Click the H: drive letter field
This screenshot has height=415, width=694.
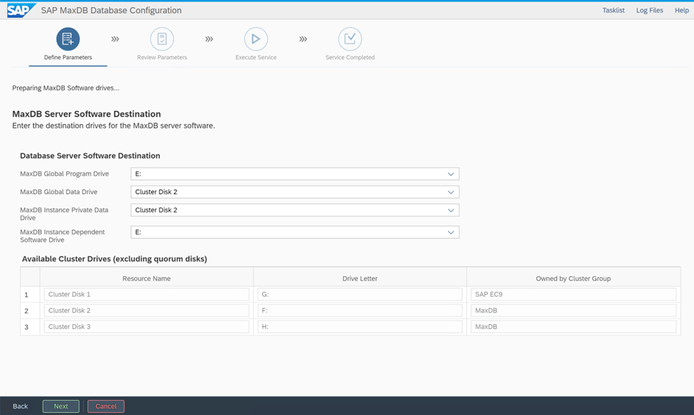coord(360,327)
